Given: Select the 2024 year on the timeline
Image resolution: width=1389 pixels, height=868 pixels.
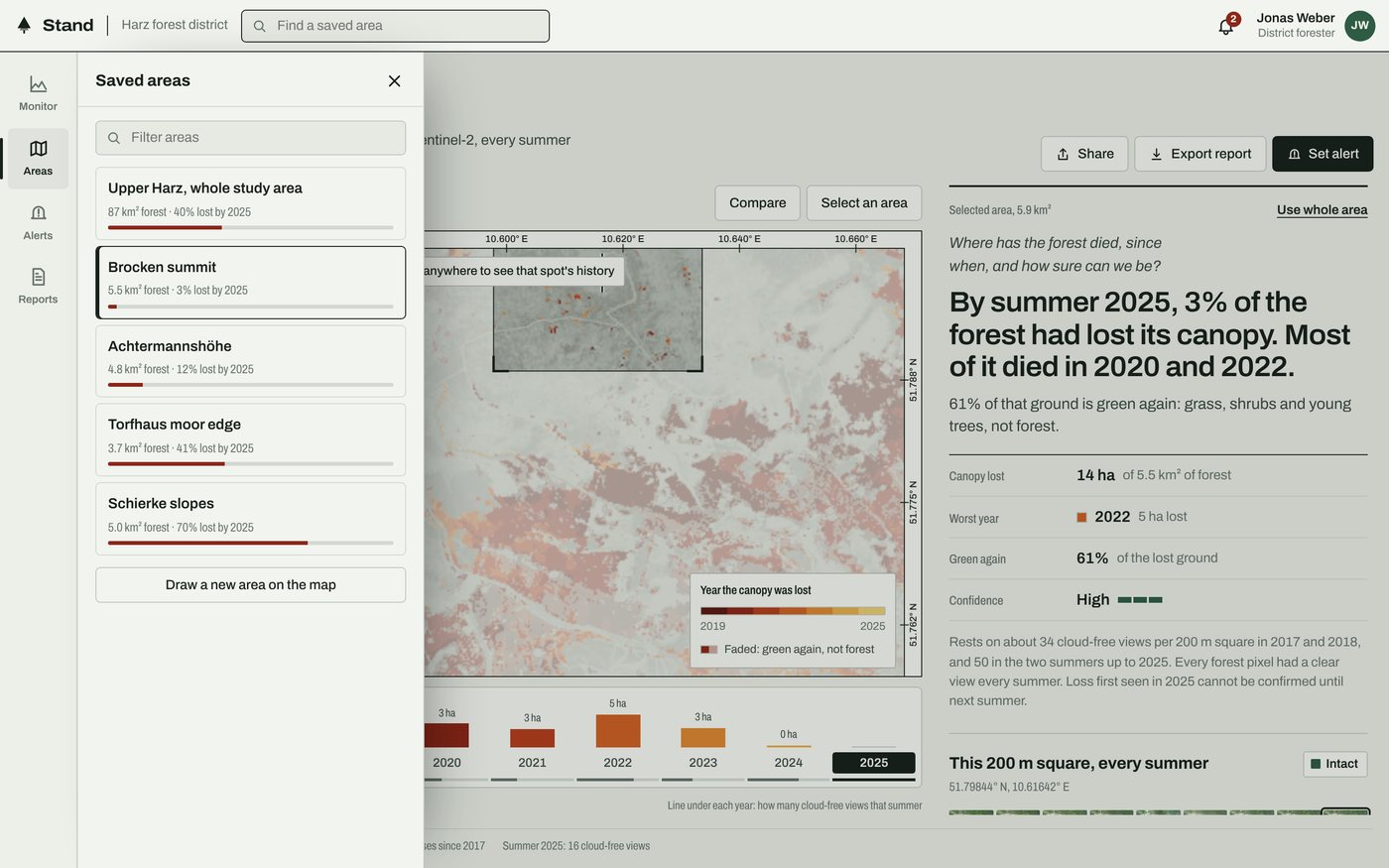Looking at the screenshot, I should click(x=789, y=763).
